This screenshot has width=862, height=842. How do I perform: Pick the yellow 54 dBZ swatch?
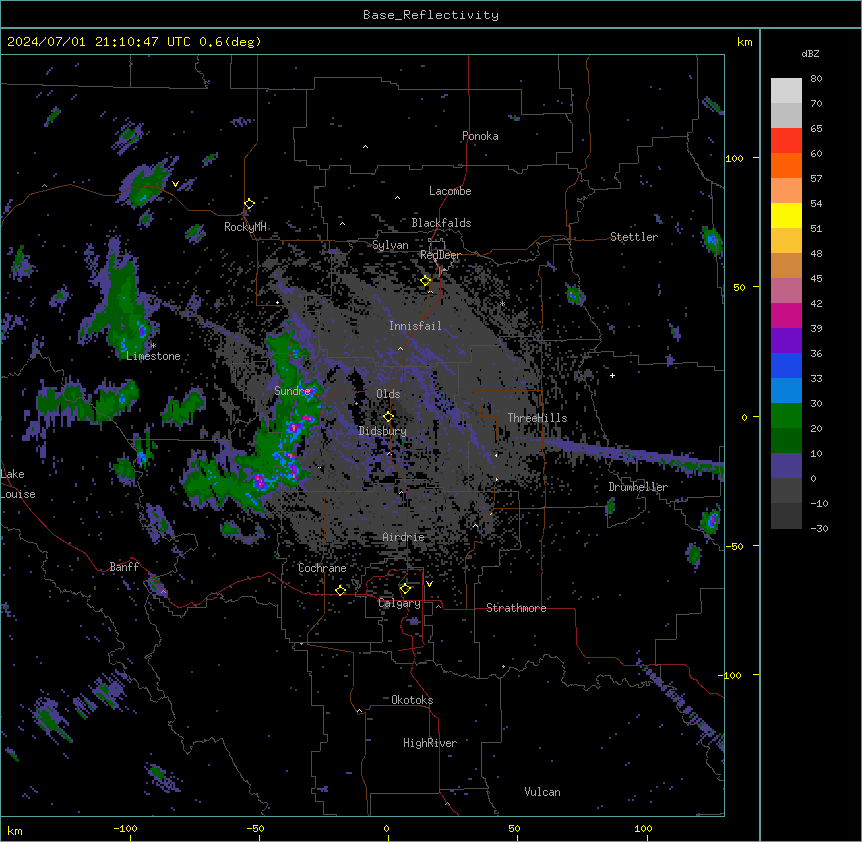[786, 215]
